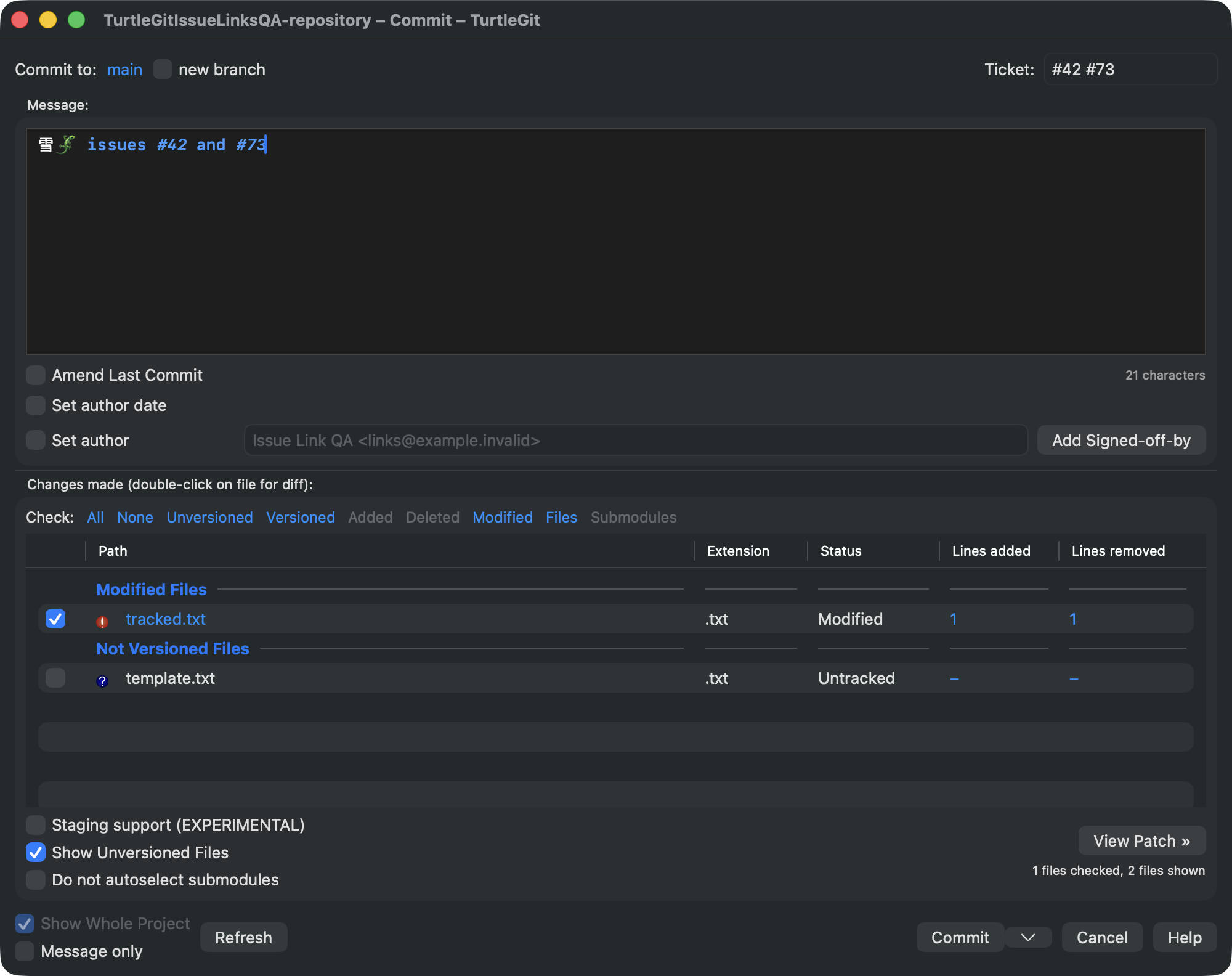1232x976 pixels.
Task: Sort by Lines removed column header
Action: (1132, 551)
